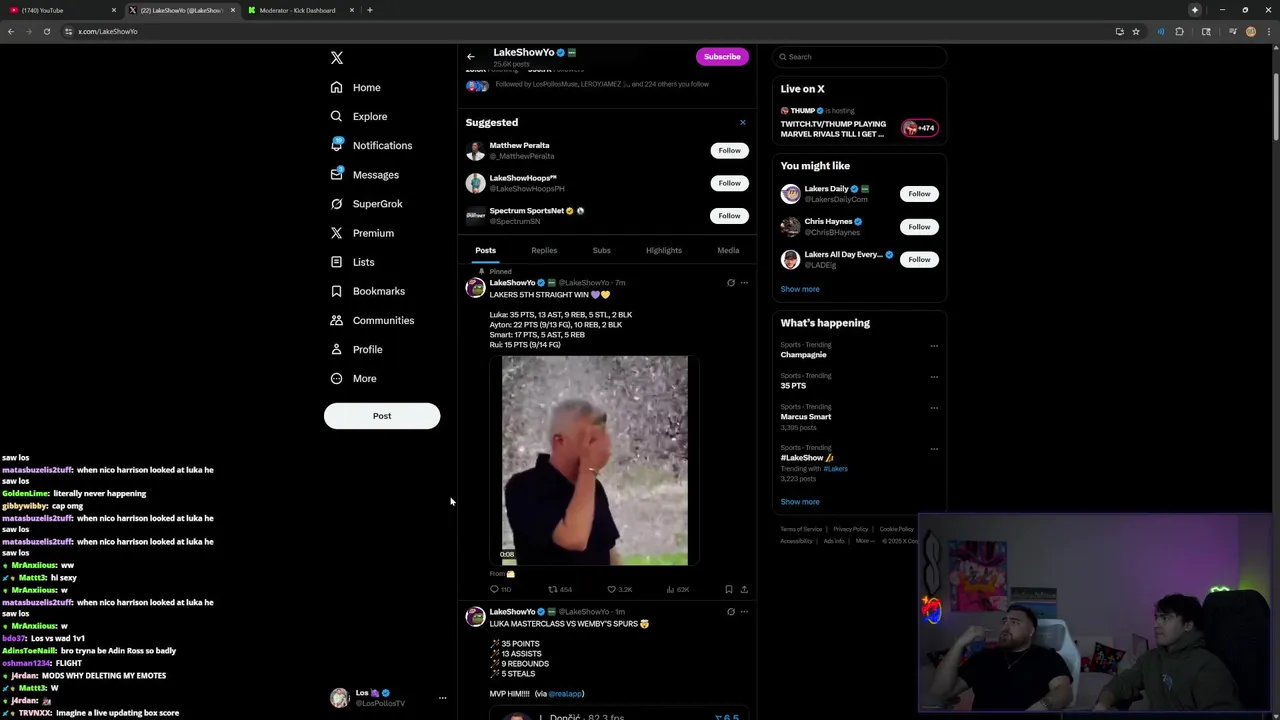Open a new browser tab

click(370, 10)
